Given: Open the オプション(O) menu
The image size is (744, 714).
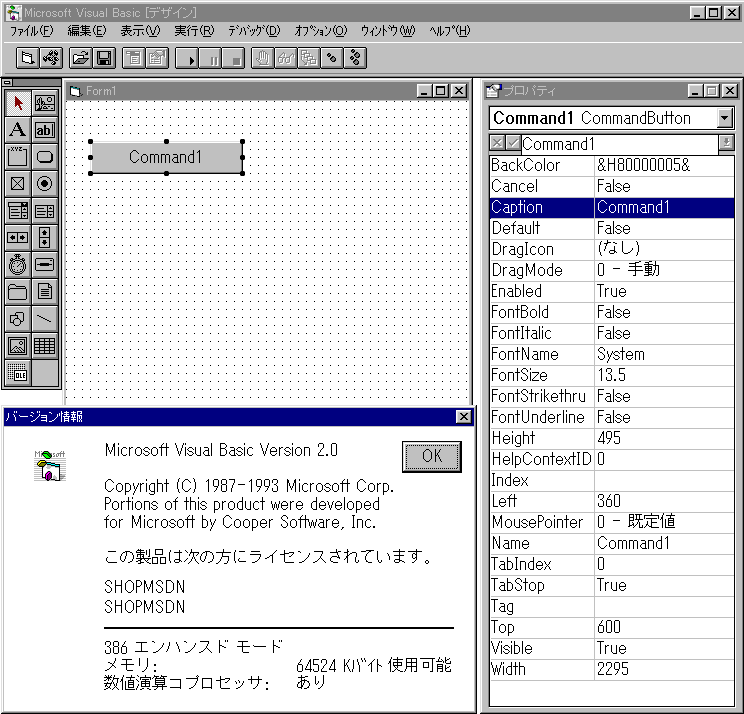Looking at the screenshot, I should click(x=321, y=31).
